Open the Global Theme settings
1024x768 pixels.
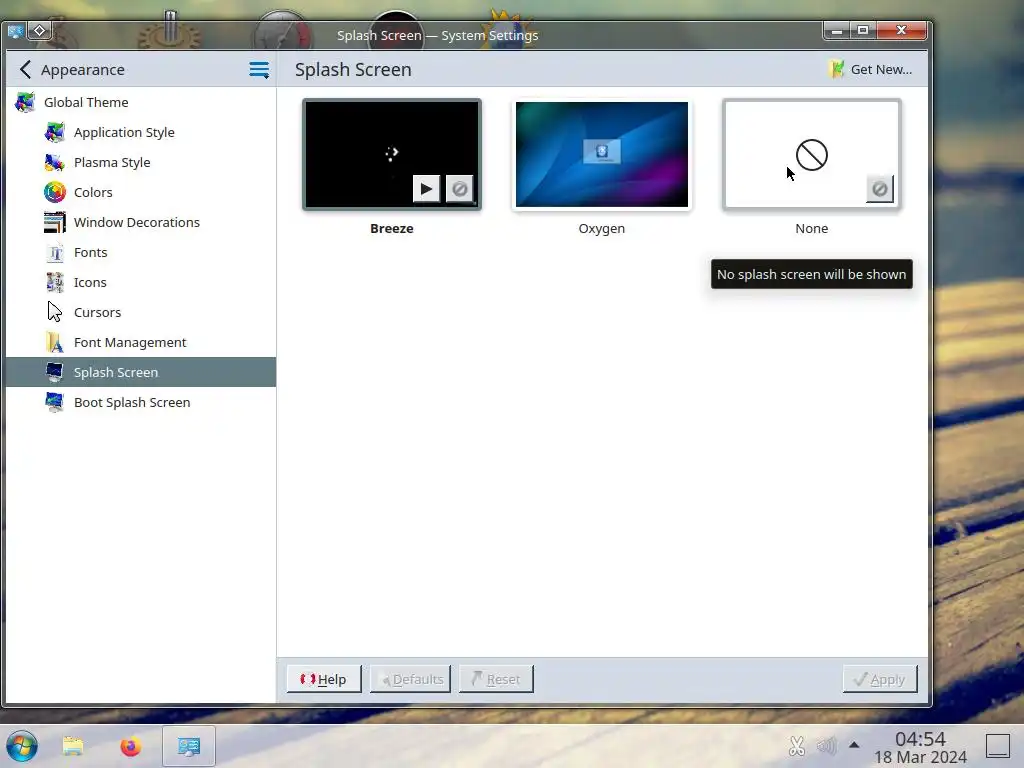pos(140,103)
